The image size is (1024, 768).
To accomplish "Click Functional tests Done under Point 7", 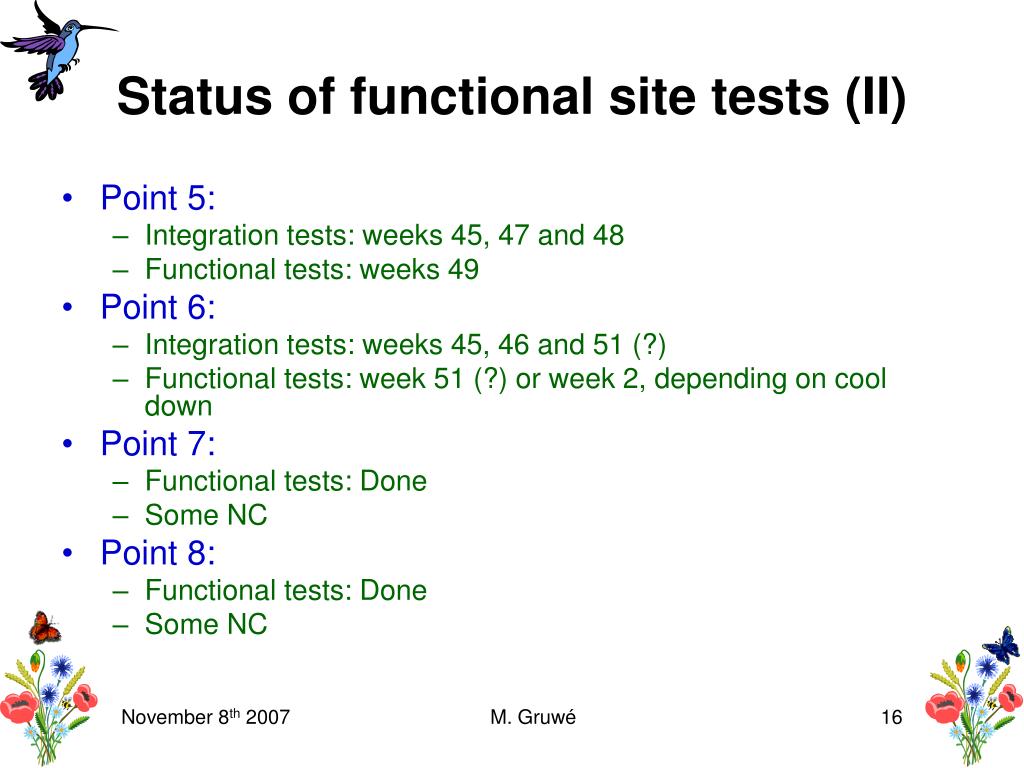I will click(x=285, y=481).
